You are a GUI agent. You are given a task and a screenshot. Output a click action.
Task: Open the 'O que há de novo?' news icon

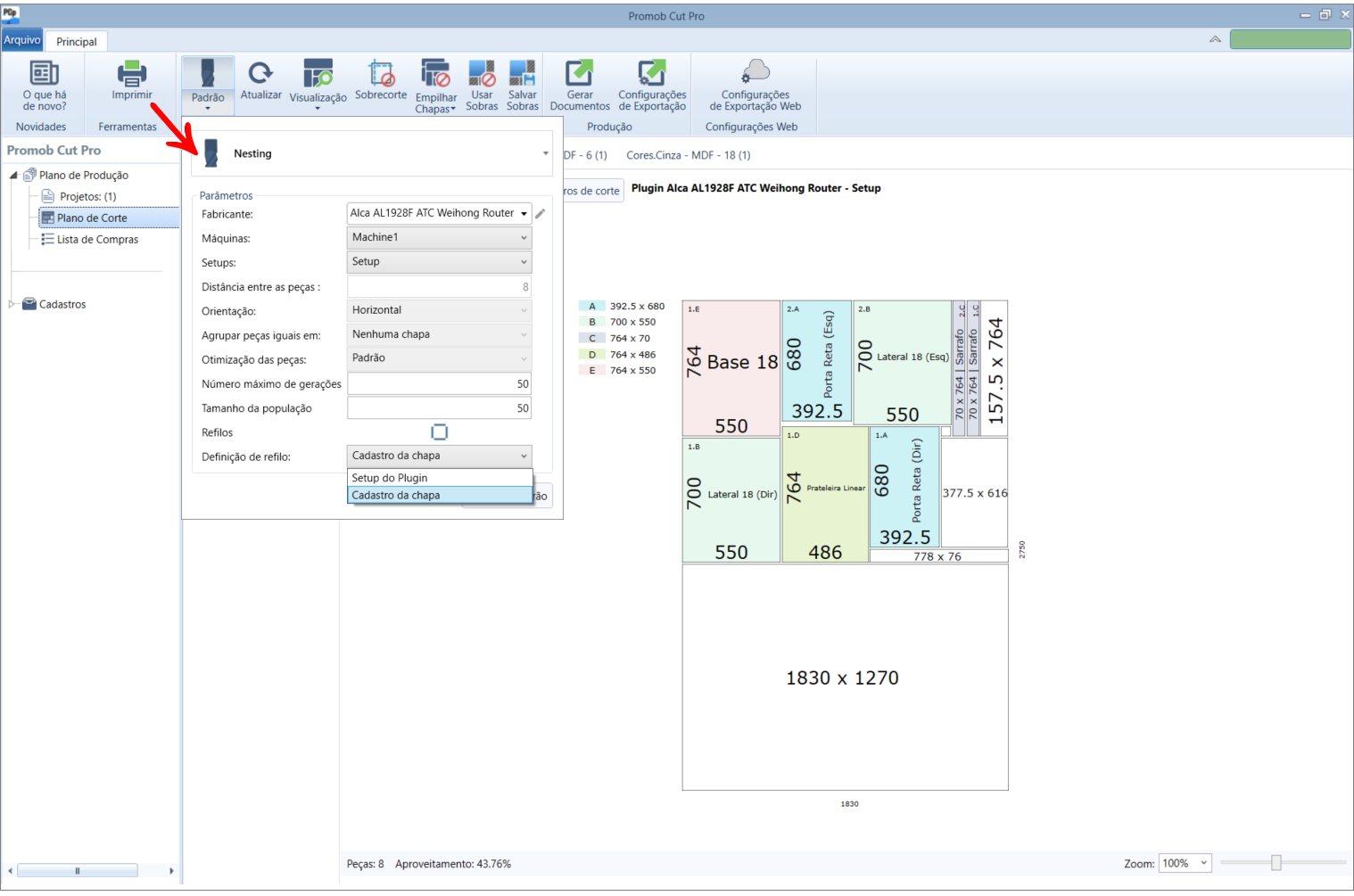point(44,73)
